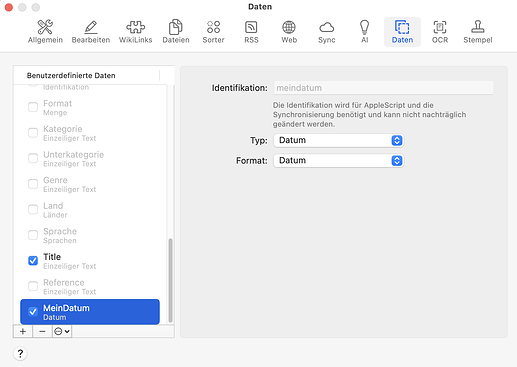
Task: Open the WikiLinks preferences pane
Action: pyautogui.click(x=135, y=32)
